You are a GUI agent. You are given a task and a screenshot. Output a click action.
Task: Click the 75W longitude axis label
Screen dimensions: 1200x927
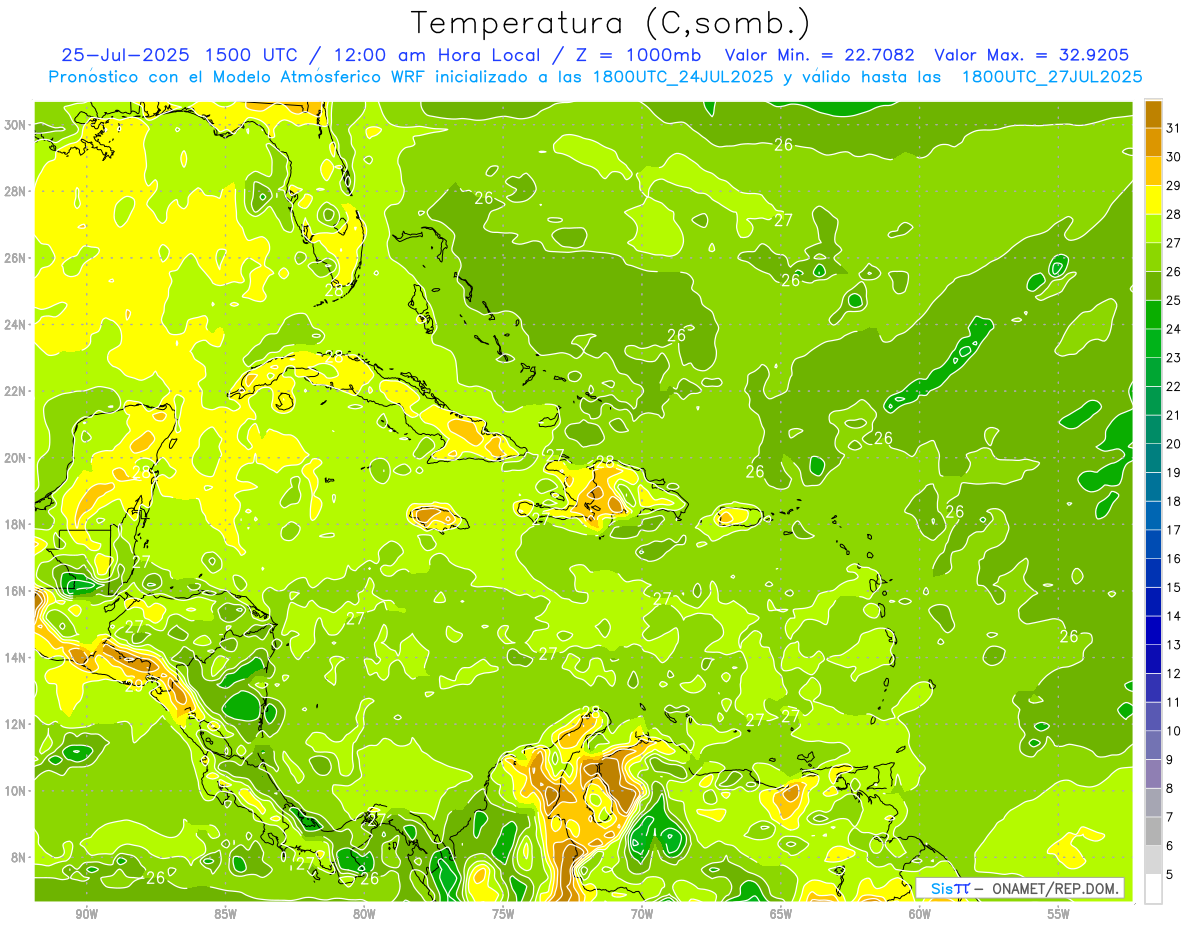point(503,913)
